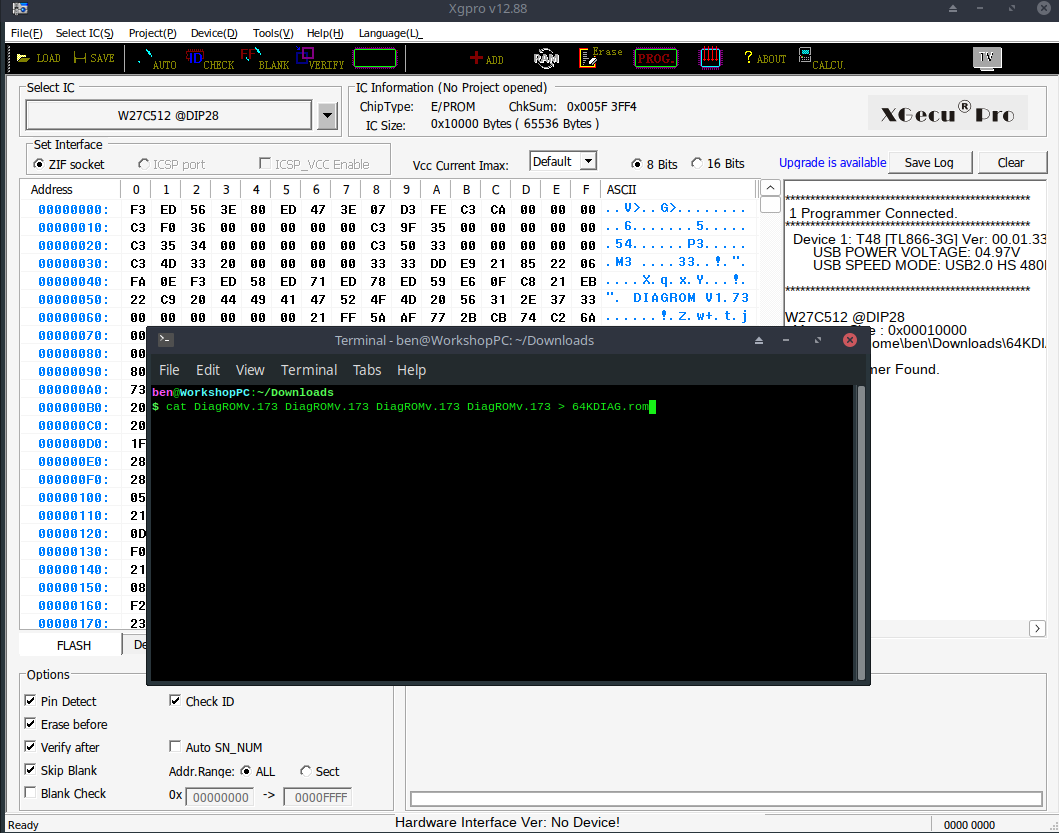Click the IC chip pins icon

pos(710,57)
